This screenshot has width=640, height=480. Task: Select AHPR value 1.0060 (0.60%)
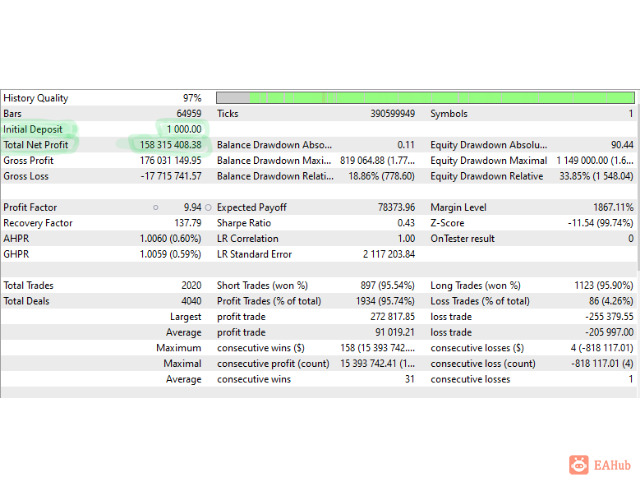[171, 238]
